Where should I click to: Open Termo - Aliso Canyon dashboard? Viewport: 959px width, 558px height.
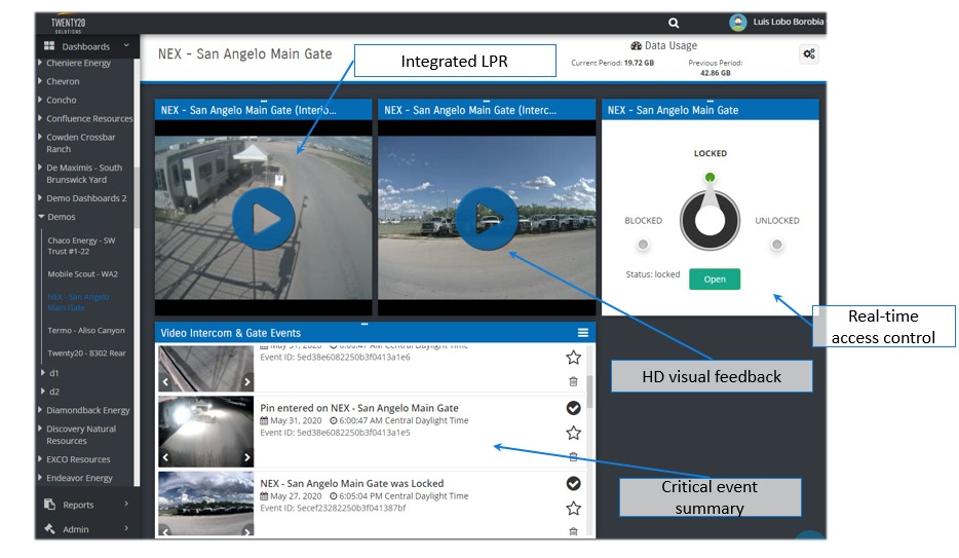86,330
